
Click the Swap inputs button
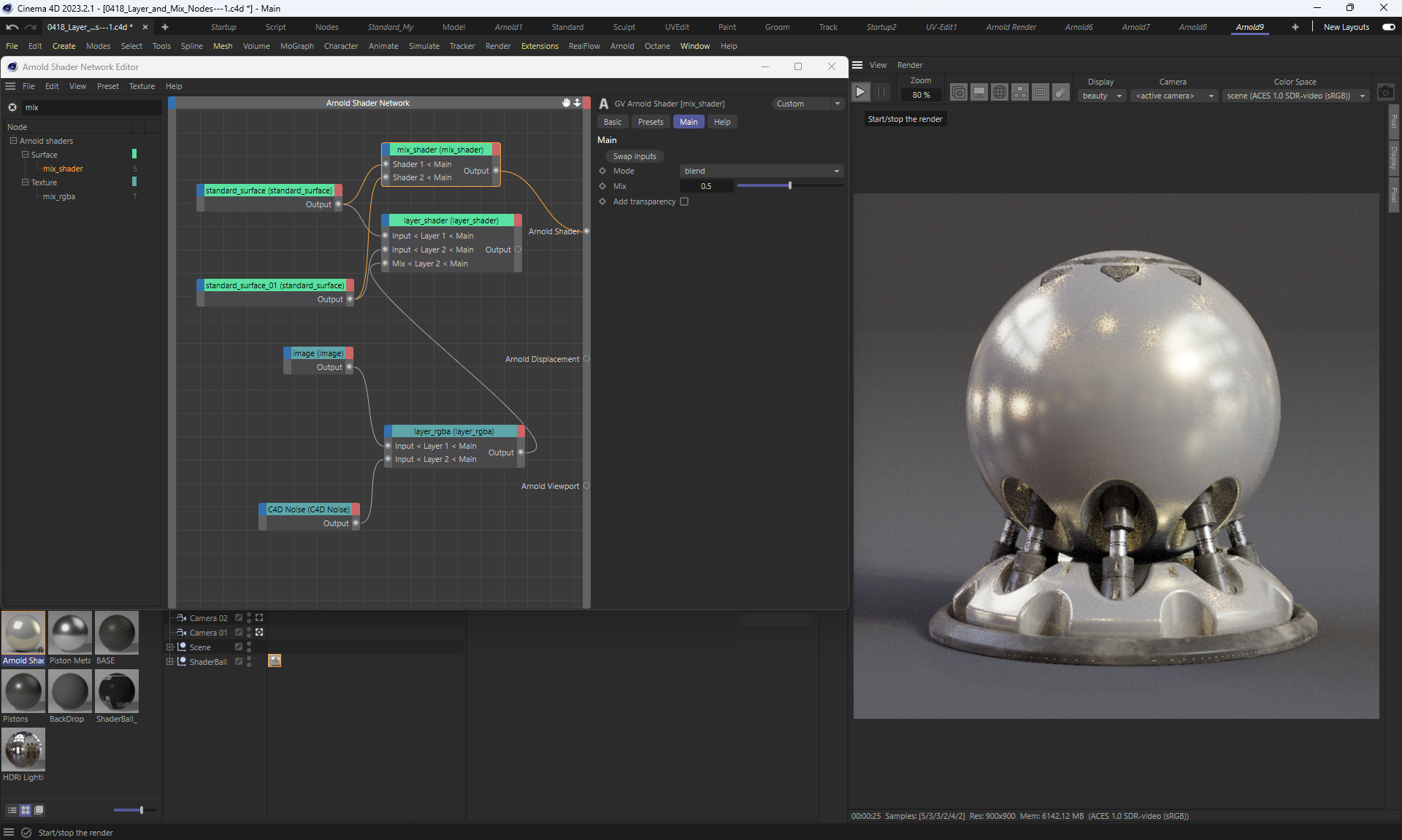pyautogui.click(x=634, y=156)
